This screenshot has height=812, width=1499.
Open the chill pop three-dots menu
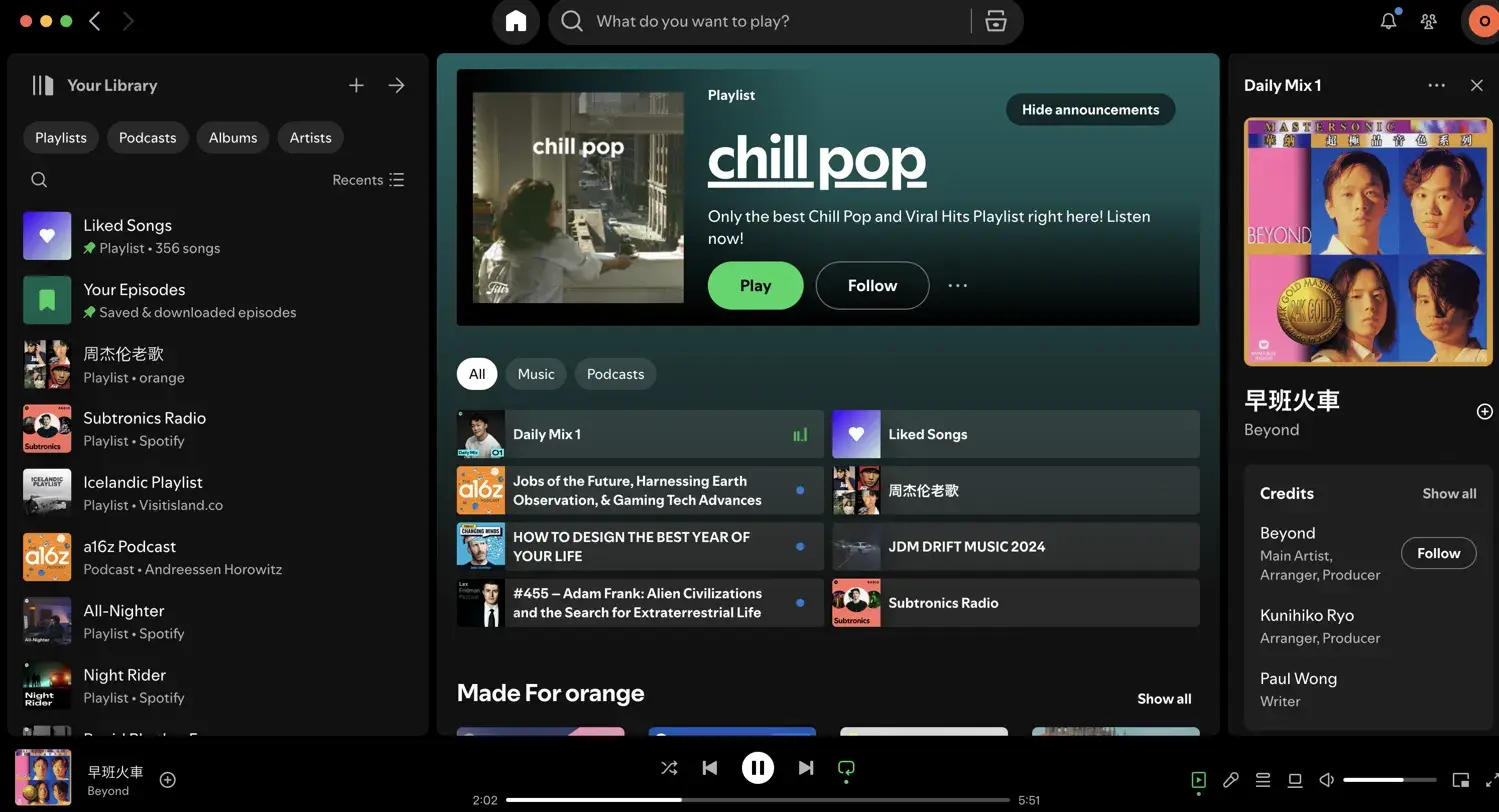[957, 286]
